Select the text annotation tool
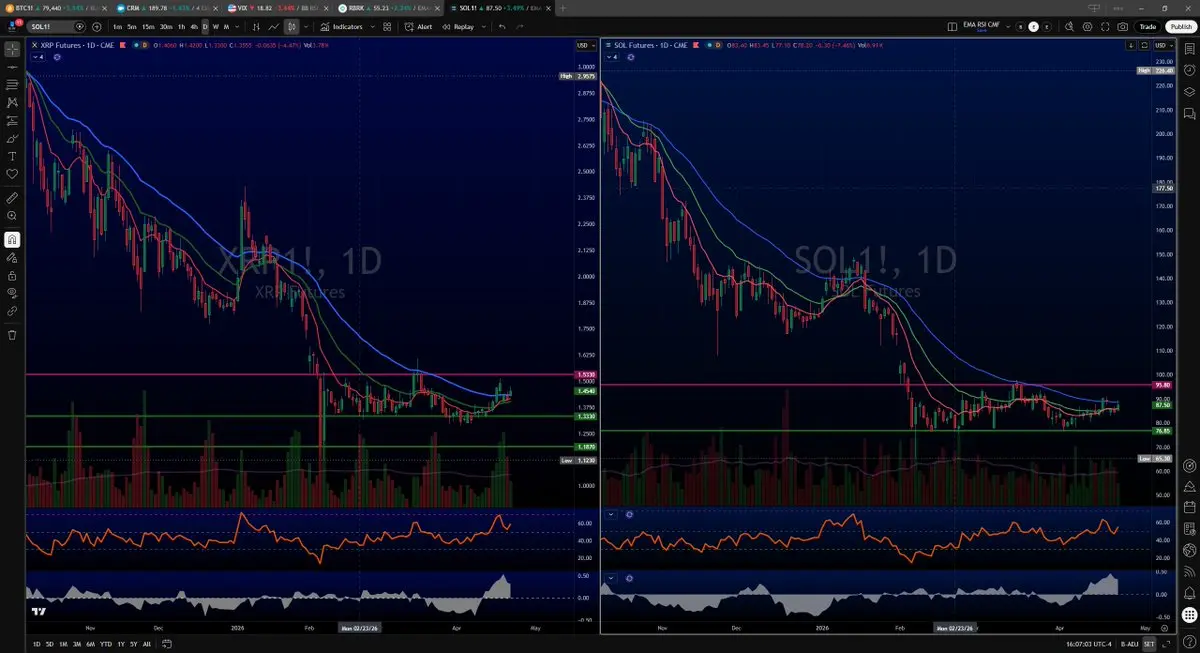1200x653 pixels. click(12, 156)
